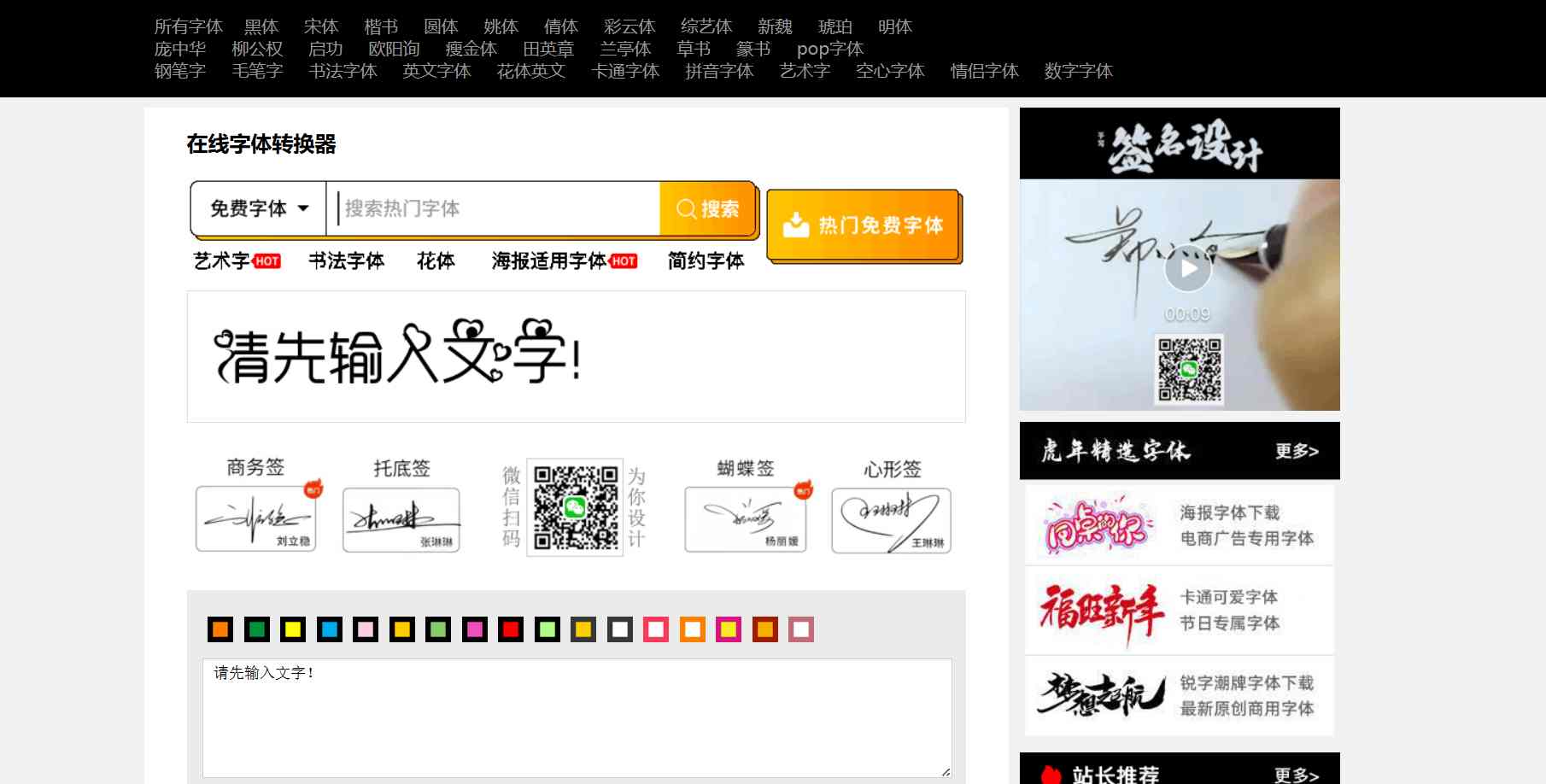This screenshot has height=784, width=1546.
Task: Select the red color swatch
Action: (510, 630)
